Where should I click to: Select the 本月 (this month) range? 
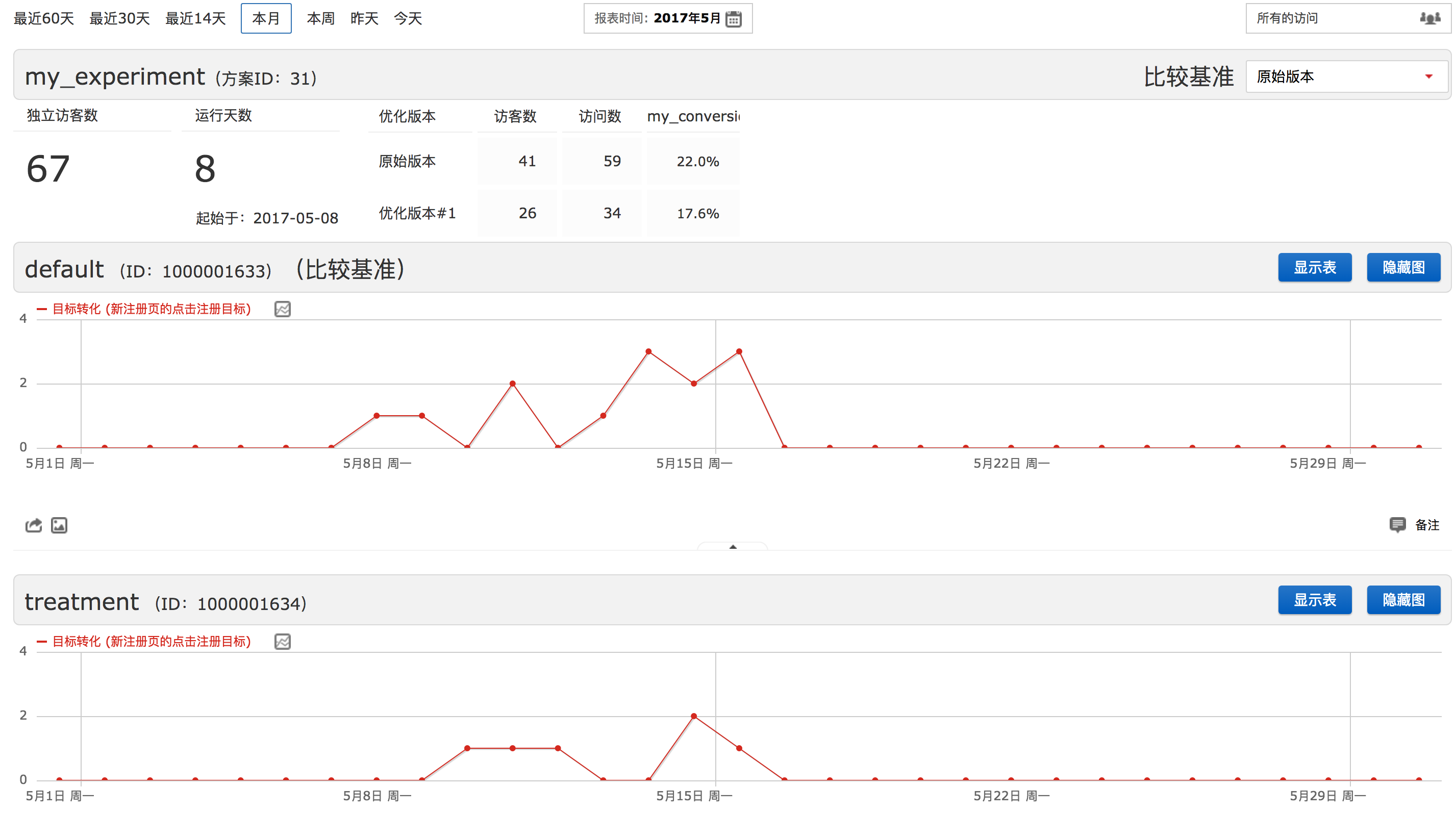[x=266, y=19]
